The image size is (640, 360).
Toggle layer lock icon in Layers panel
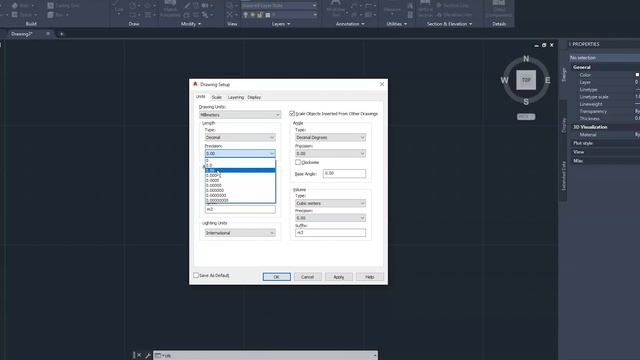click(260, 15)
